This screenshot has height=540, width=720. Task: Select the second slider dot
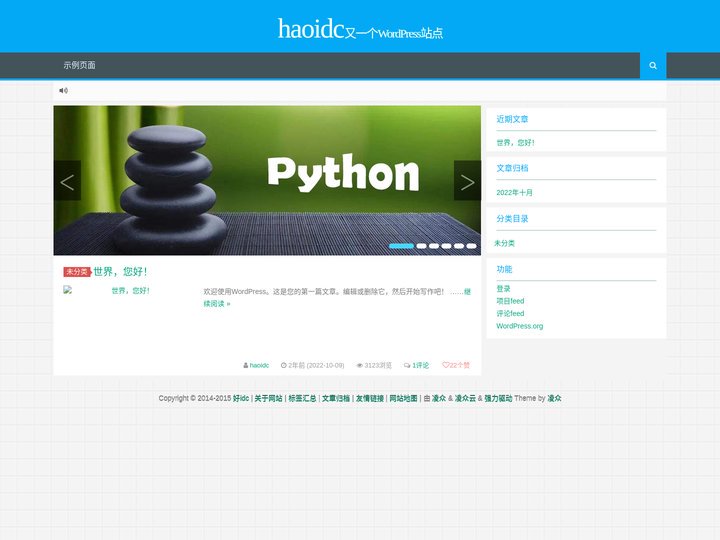tap(422, 246)
